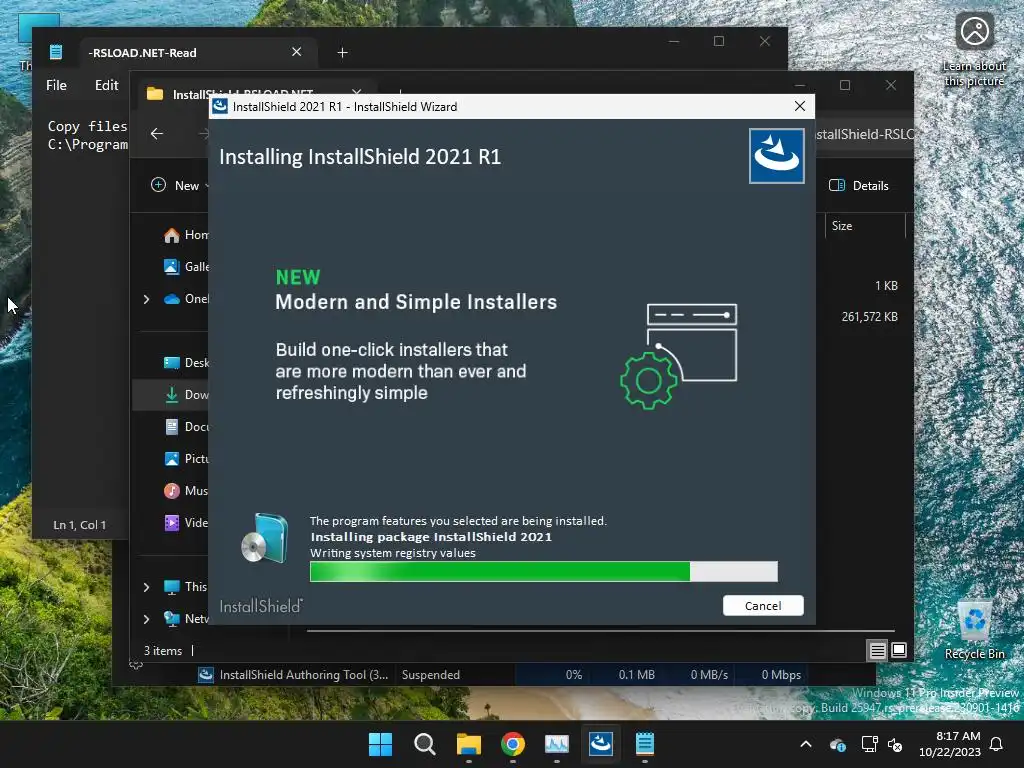The height and width of the screenshot is (768, 1024).
Task: Click the wizard title bar InstallShield icon
Action: (220, 106)
